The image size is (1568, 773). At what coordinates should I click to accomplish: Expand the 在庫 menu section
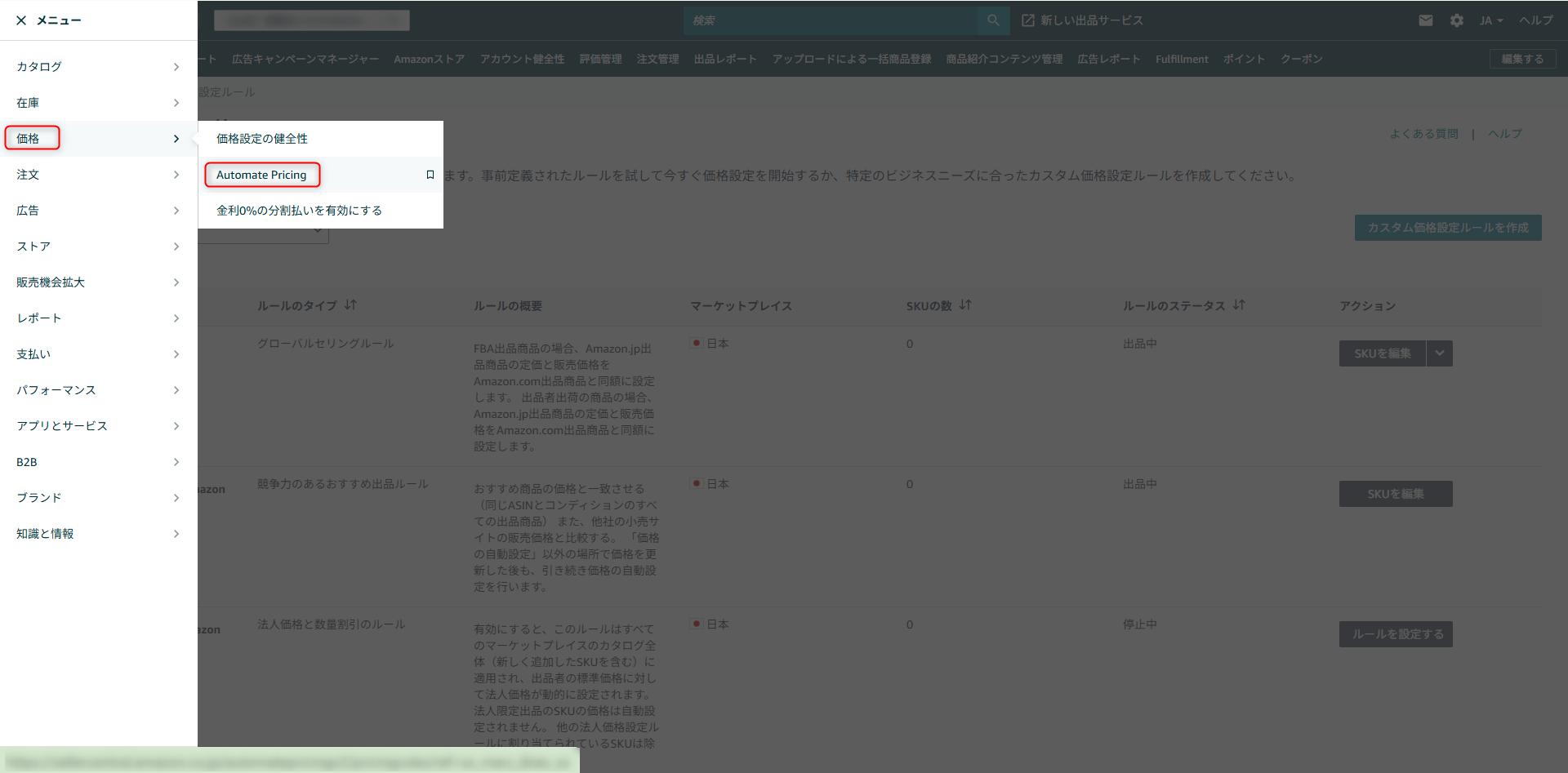(98, 103)
